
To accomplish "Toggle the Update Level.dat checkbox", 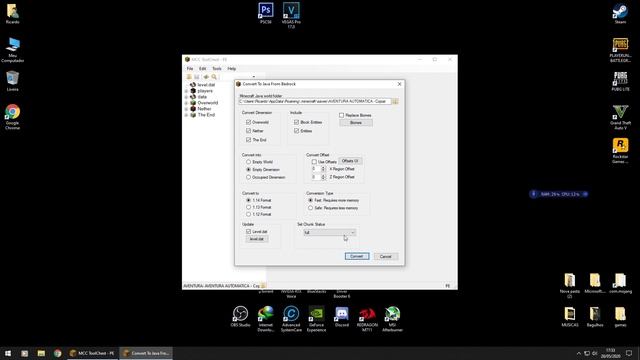I will click(248, 231).
